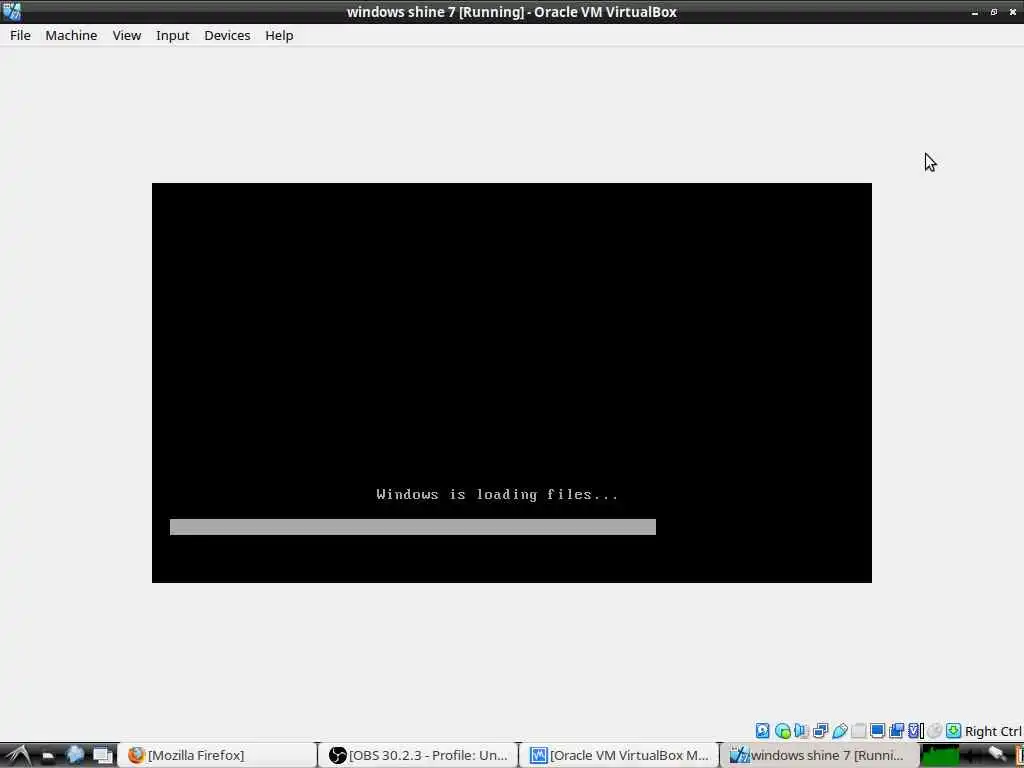Viewport: 1024px width, 768px height.
Task: Click the recording status icon
Action: (x=897, y=730)
